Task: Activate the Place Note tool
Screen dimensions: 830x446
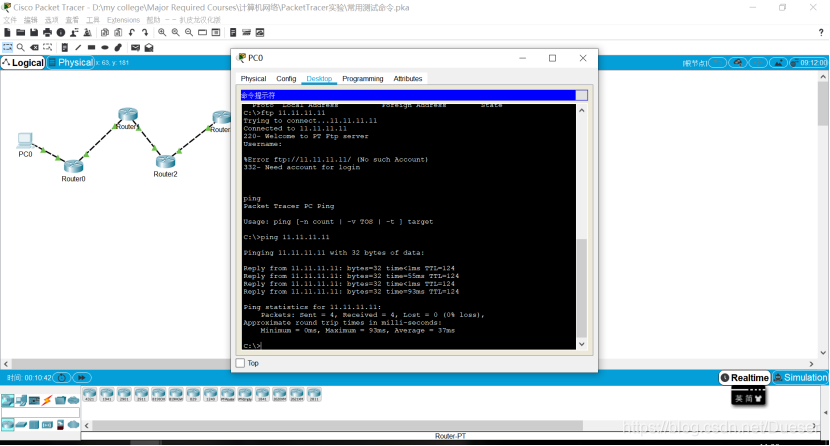Action: pos(65,48)
